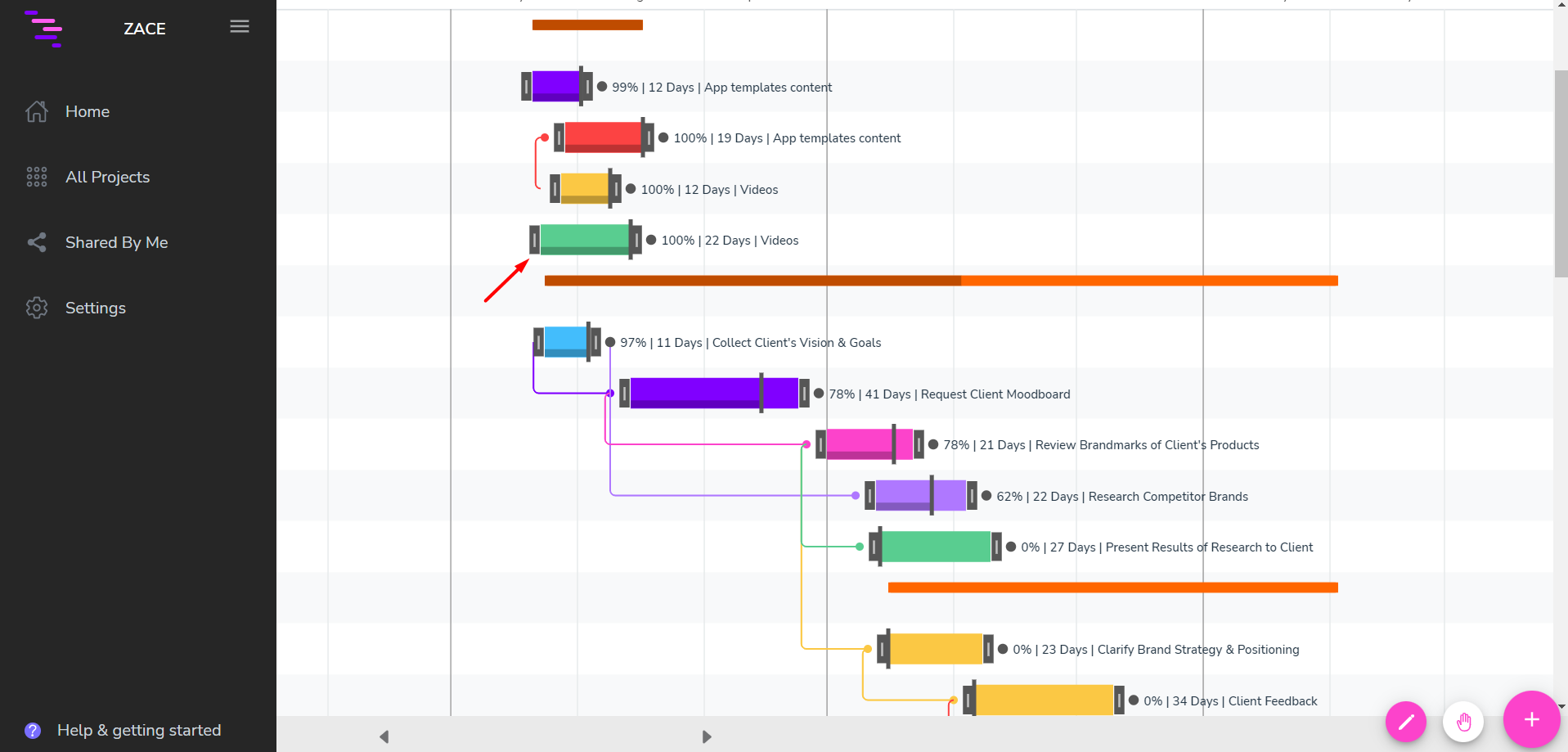
Task: Open the Home page
Action: [87, 111]
